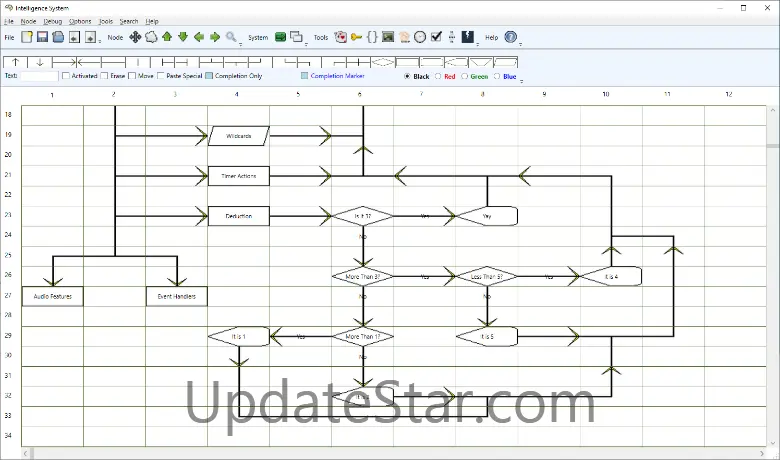This screenshot has width=780, height=460.
Task: Enable the Erase checkbox
Action: 104,76
